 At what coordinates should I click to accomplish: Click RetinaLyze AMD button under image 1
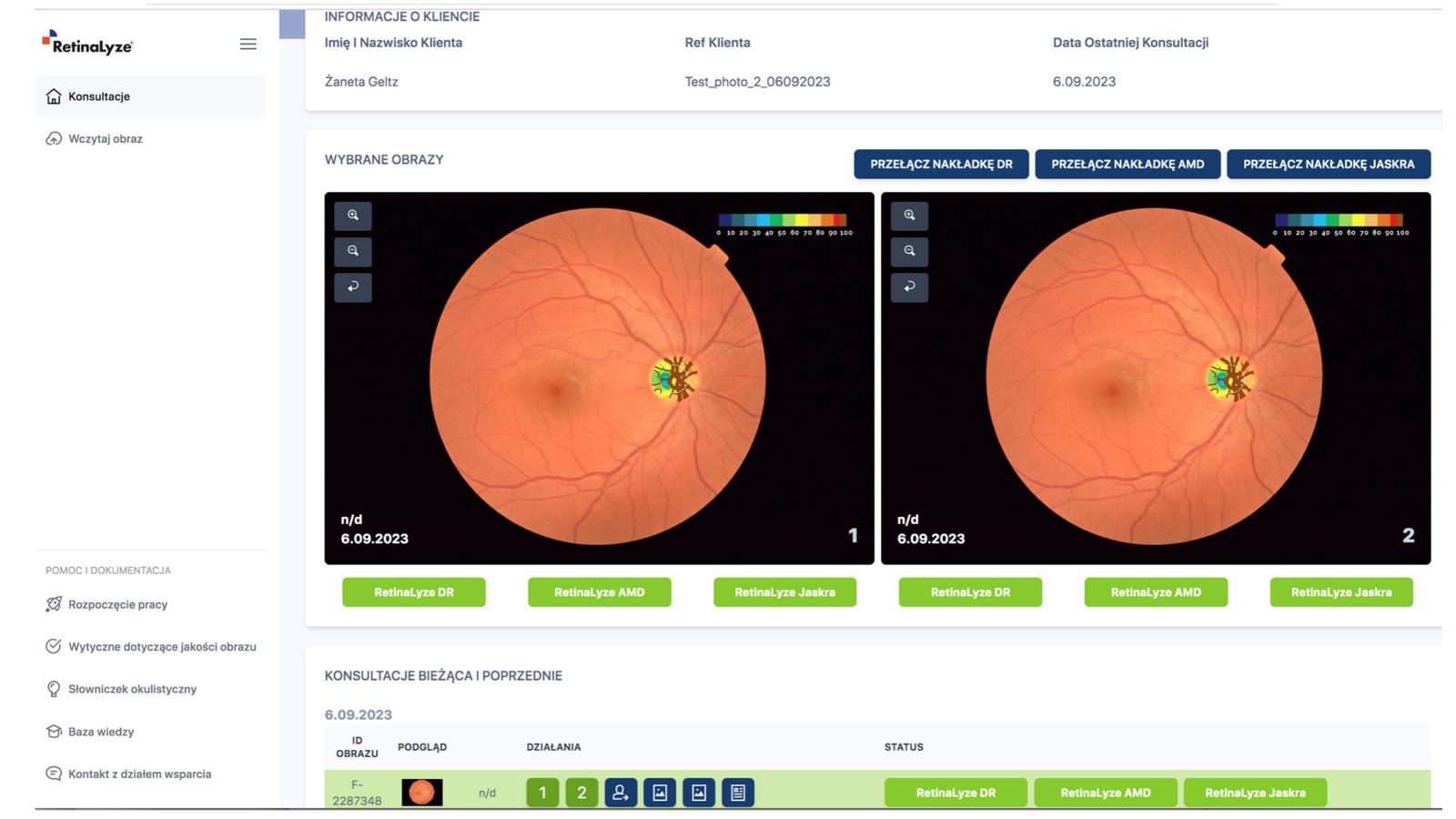599,592
